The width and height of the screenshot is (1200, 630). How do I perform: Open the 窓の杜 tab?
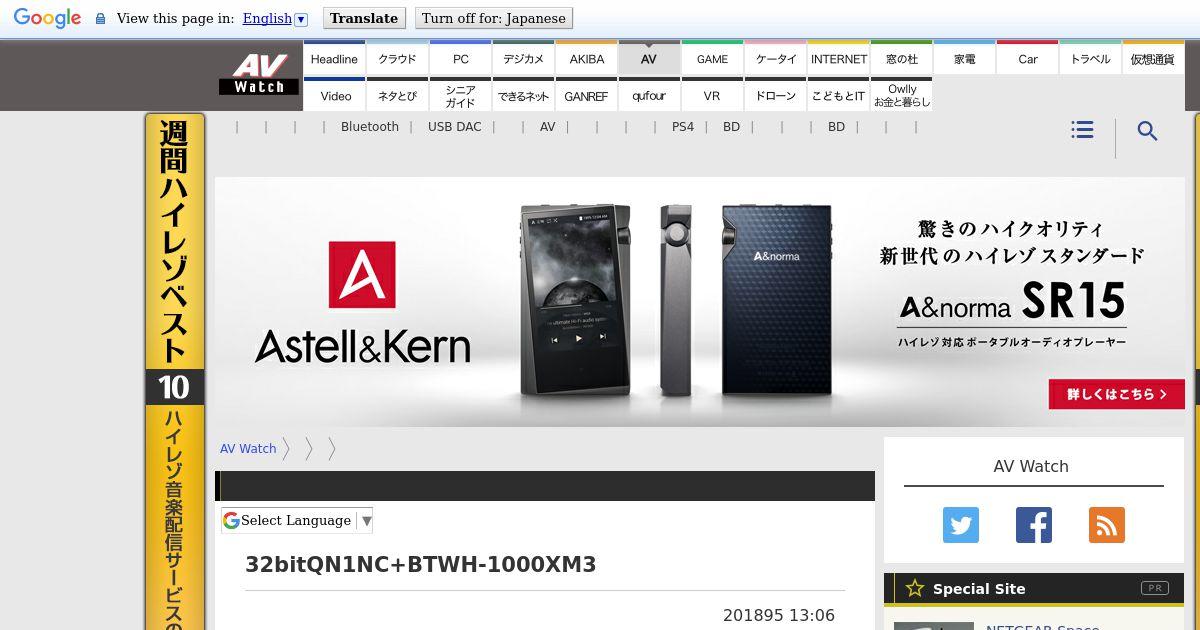902,59
